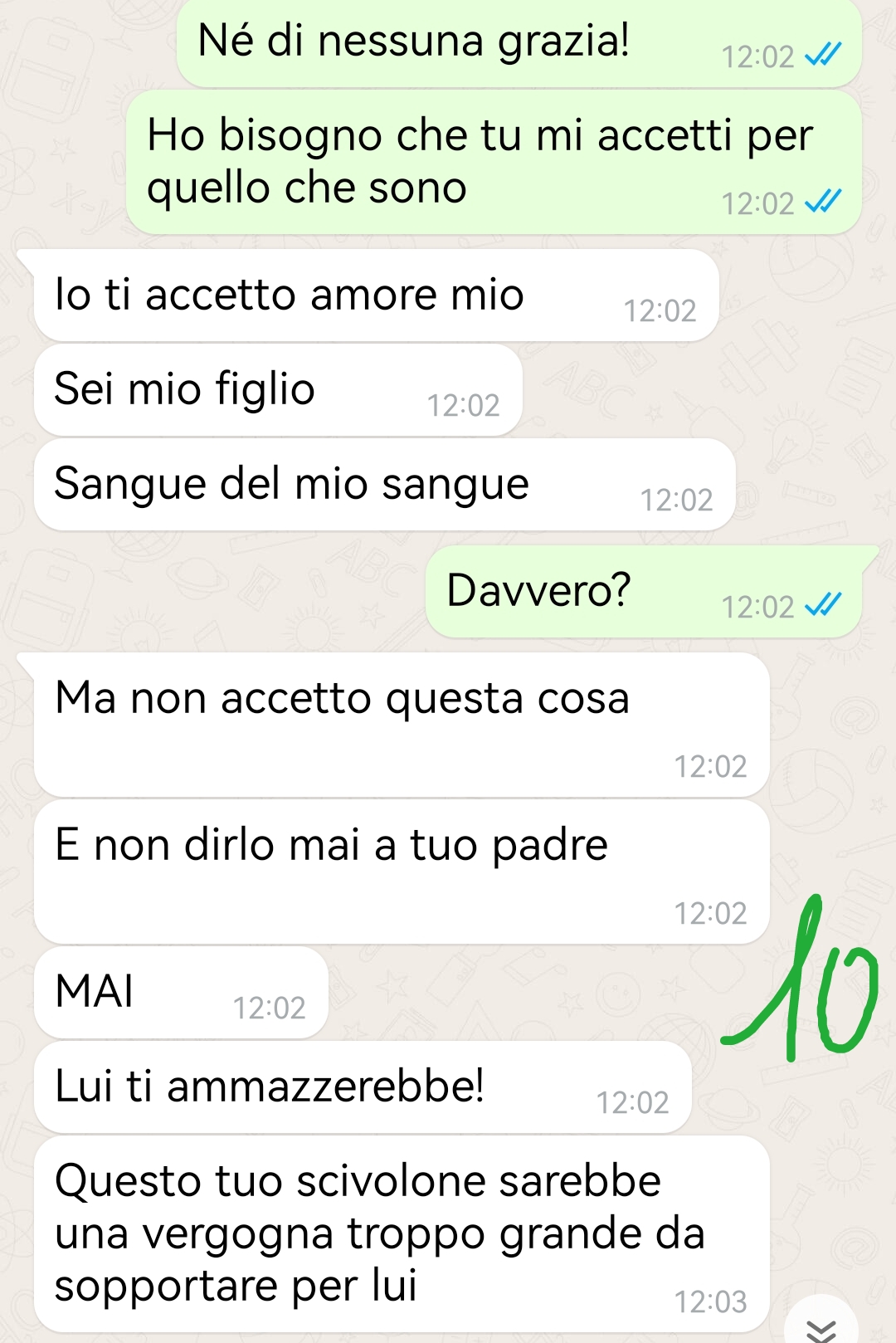Viewport: 896px width, 1343px height.
Task: Click timestamp of 'Sei mio figlio' message
Action: coord(463,405)
